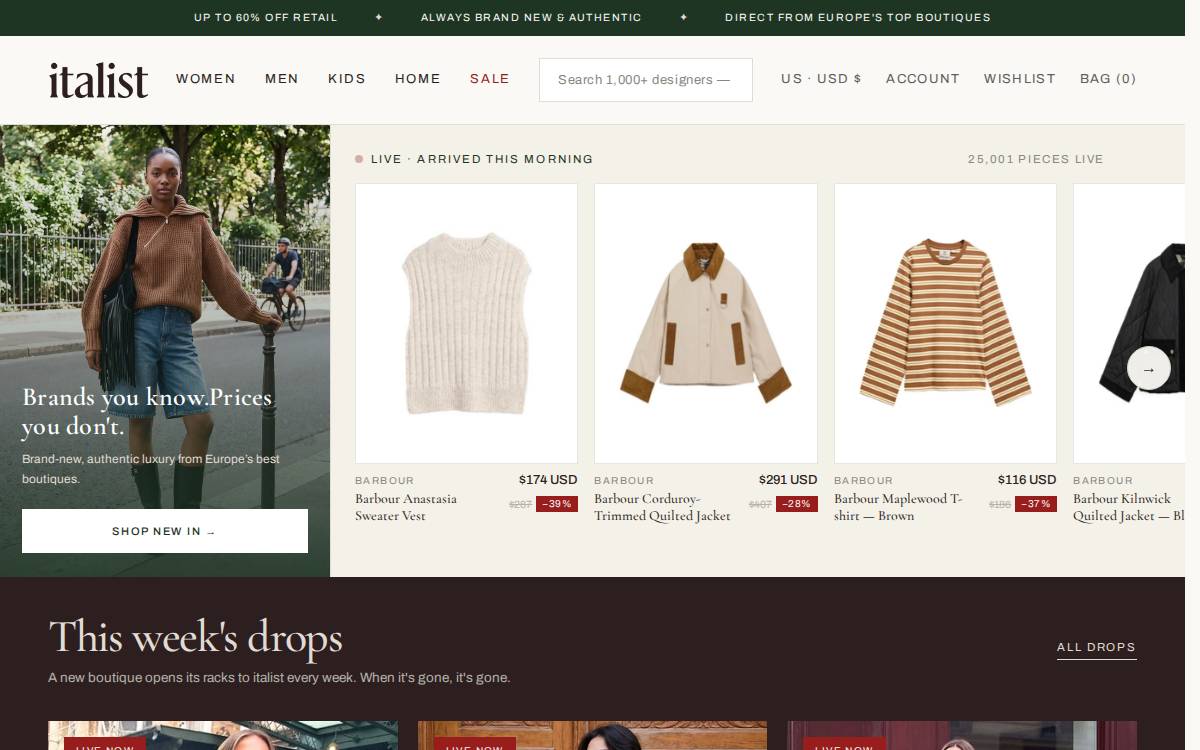Advance the carousel with the next arrow

[x=1148, y=368]
